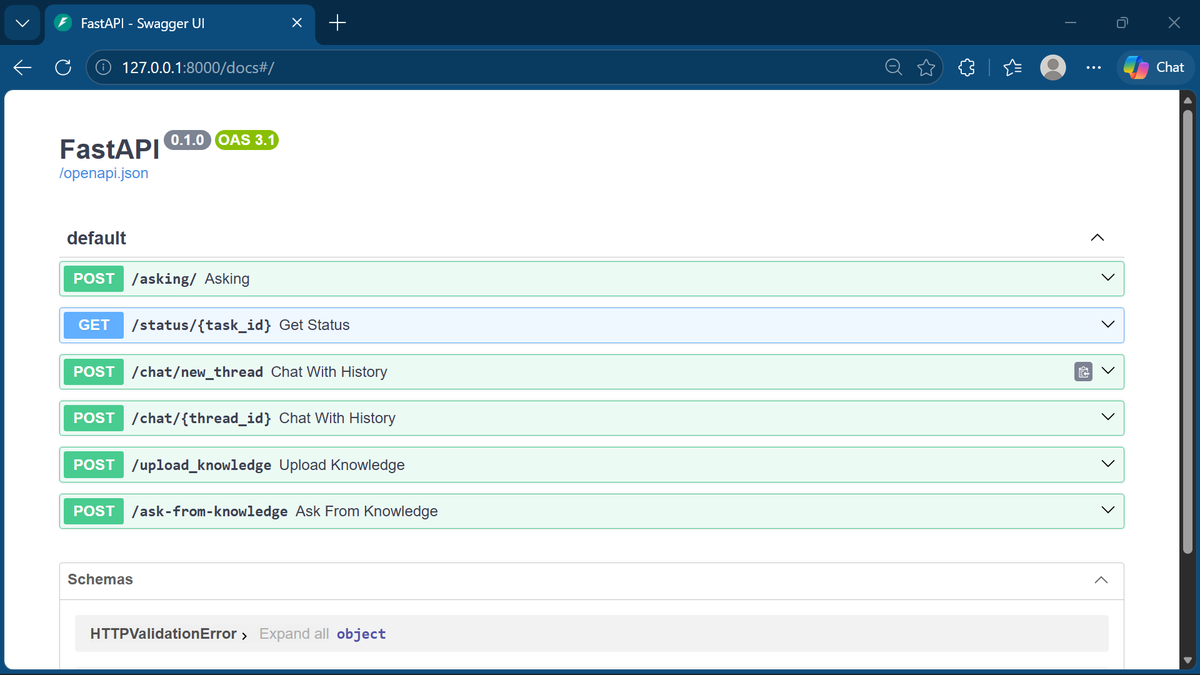Screen dimensions: 1200x675
Task: Add this page to favorites
Action: 926,67
